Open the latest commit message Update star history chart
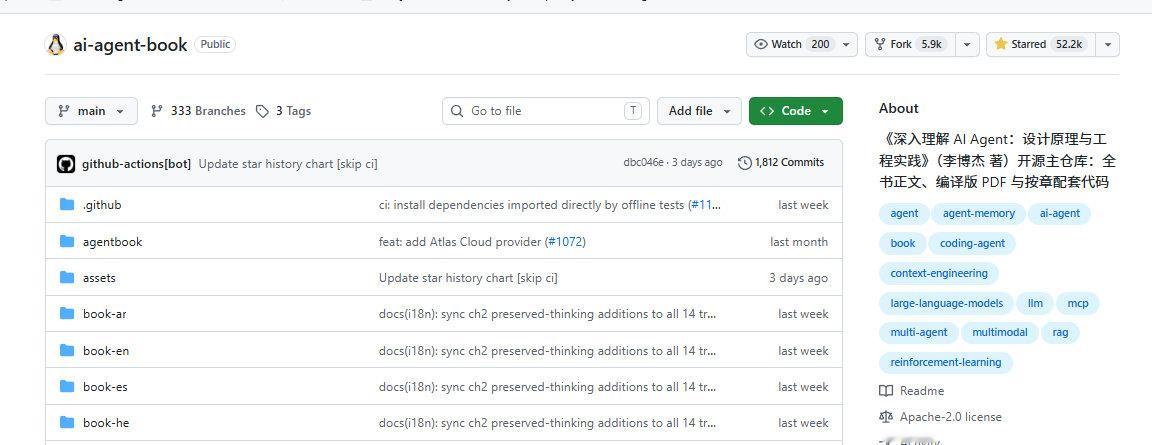 (288, 164)
